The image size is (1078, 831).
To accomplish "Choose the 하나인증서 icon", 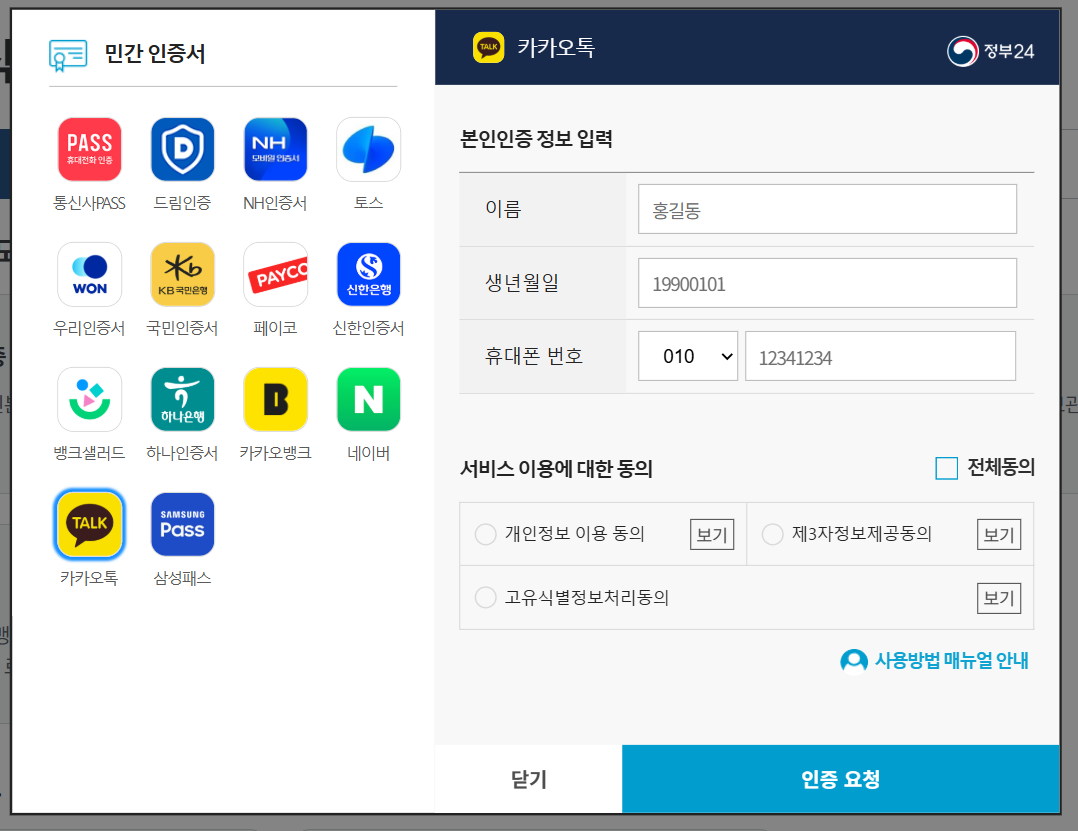I will pyautogui.click(x=182, y=399).
